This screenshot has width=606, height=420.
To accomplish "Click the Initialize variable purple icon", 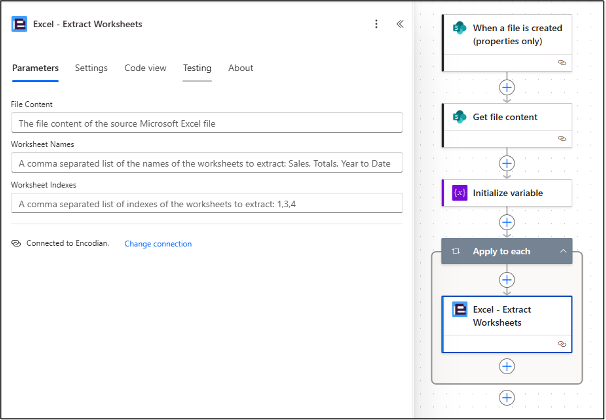I will pos(459,192).
